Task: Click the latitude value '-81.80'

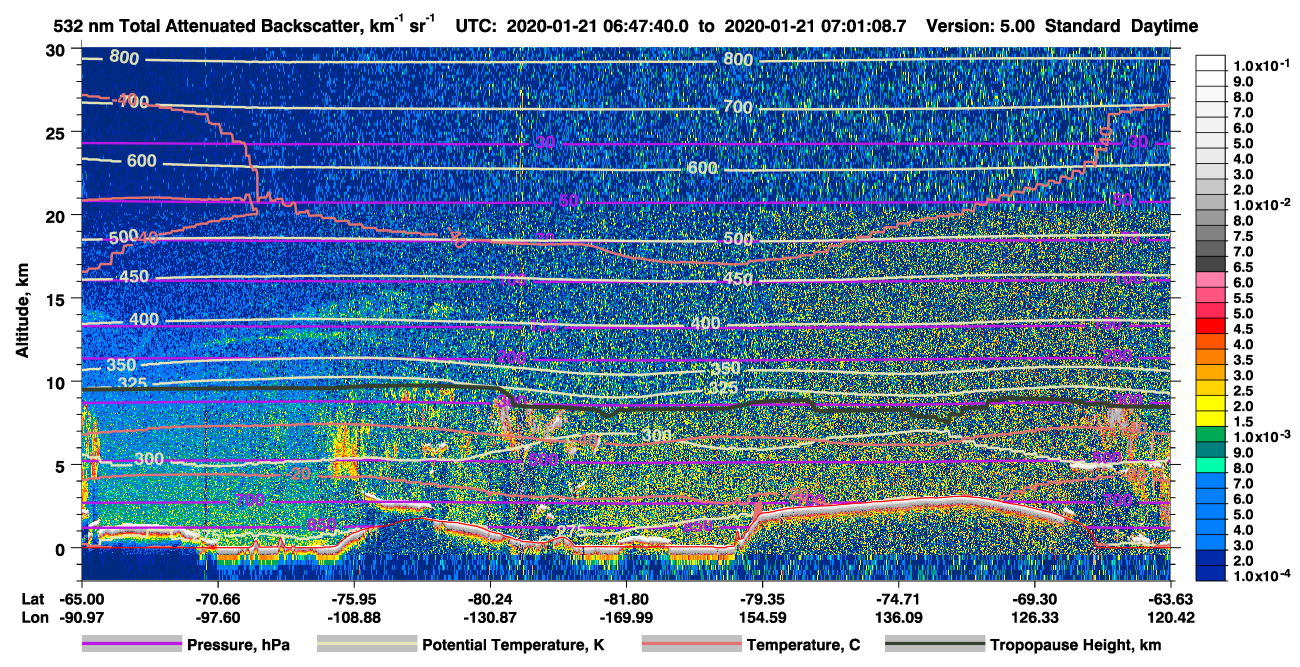Action: pos(626,598)
